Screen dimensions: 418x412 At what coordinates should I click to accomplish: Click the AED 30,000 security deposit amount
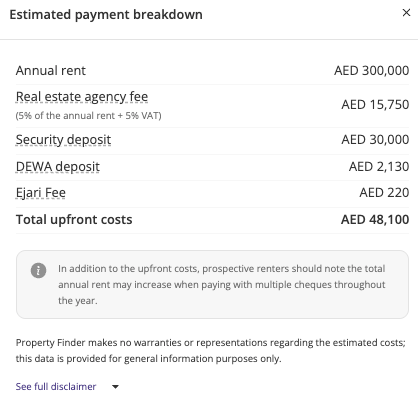[375, 140]
